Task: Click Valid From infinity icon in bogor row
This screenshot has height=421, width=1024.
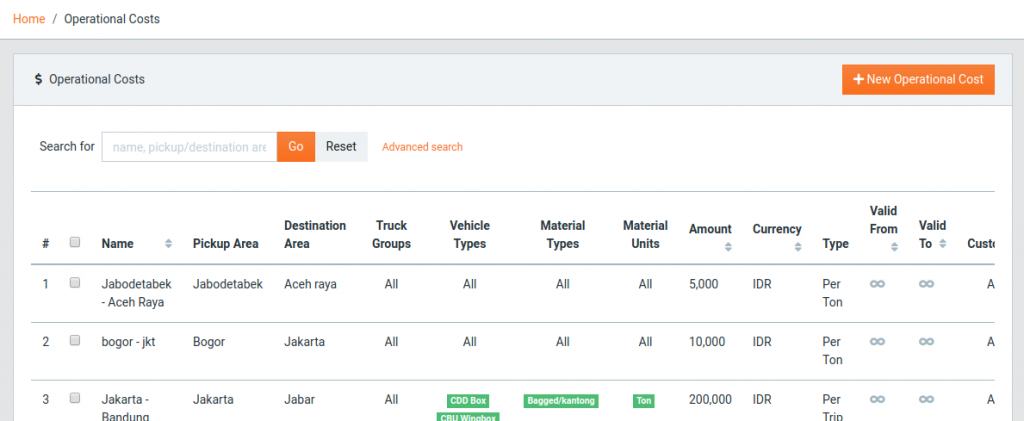Action: (877, 341)
